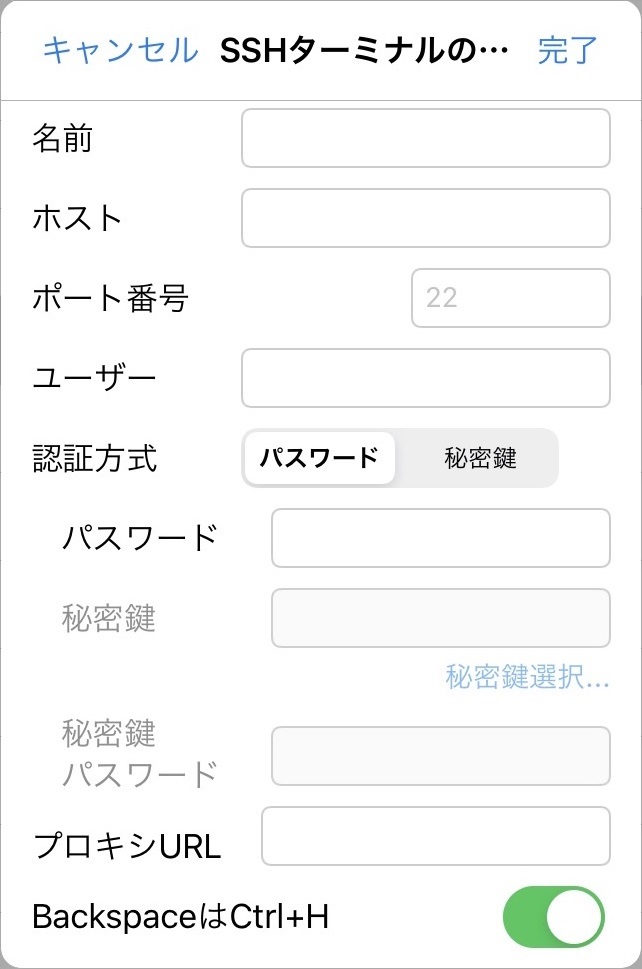Click the indented パスワード entry field

tap(440, 538)
